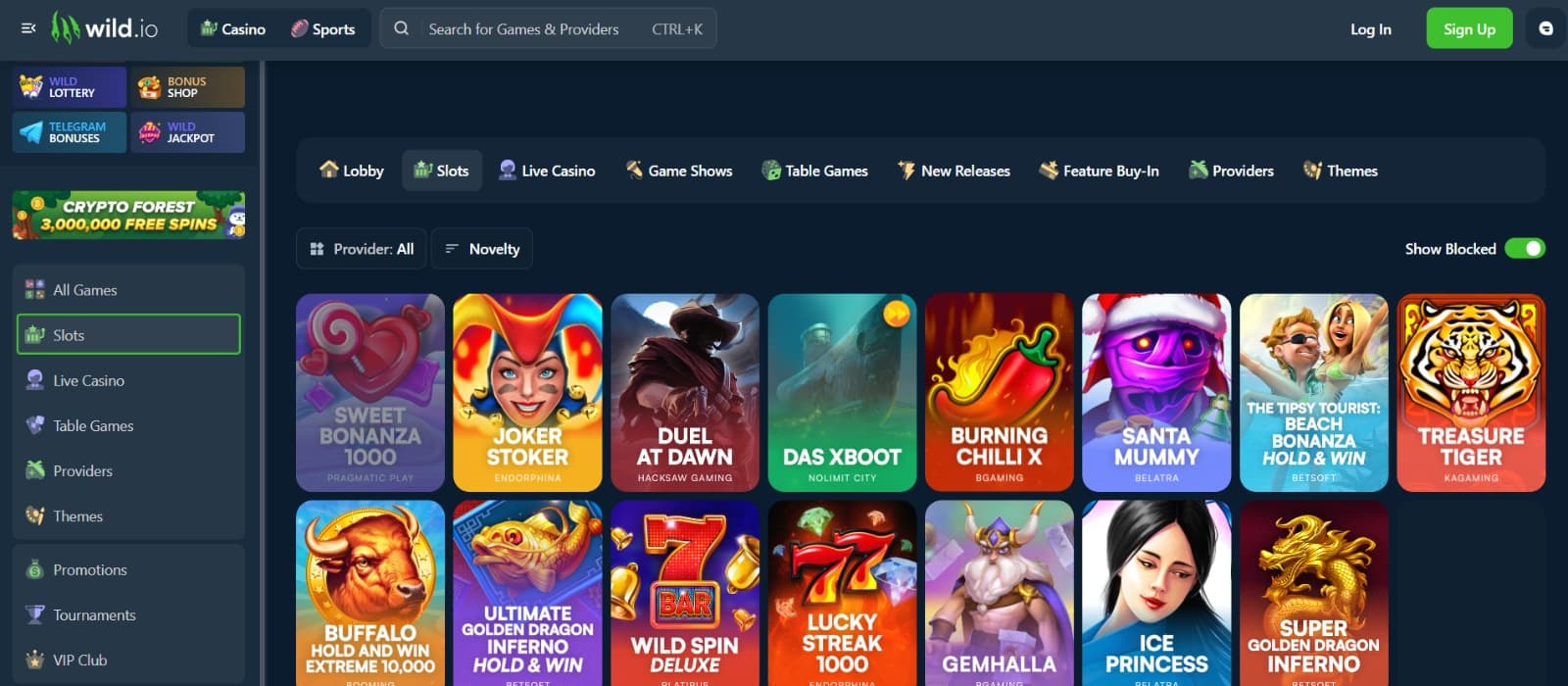
Task: Open Duel at Dawn game
Action: click(685, 392)
